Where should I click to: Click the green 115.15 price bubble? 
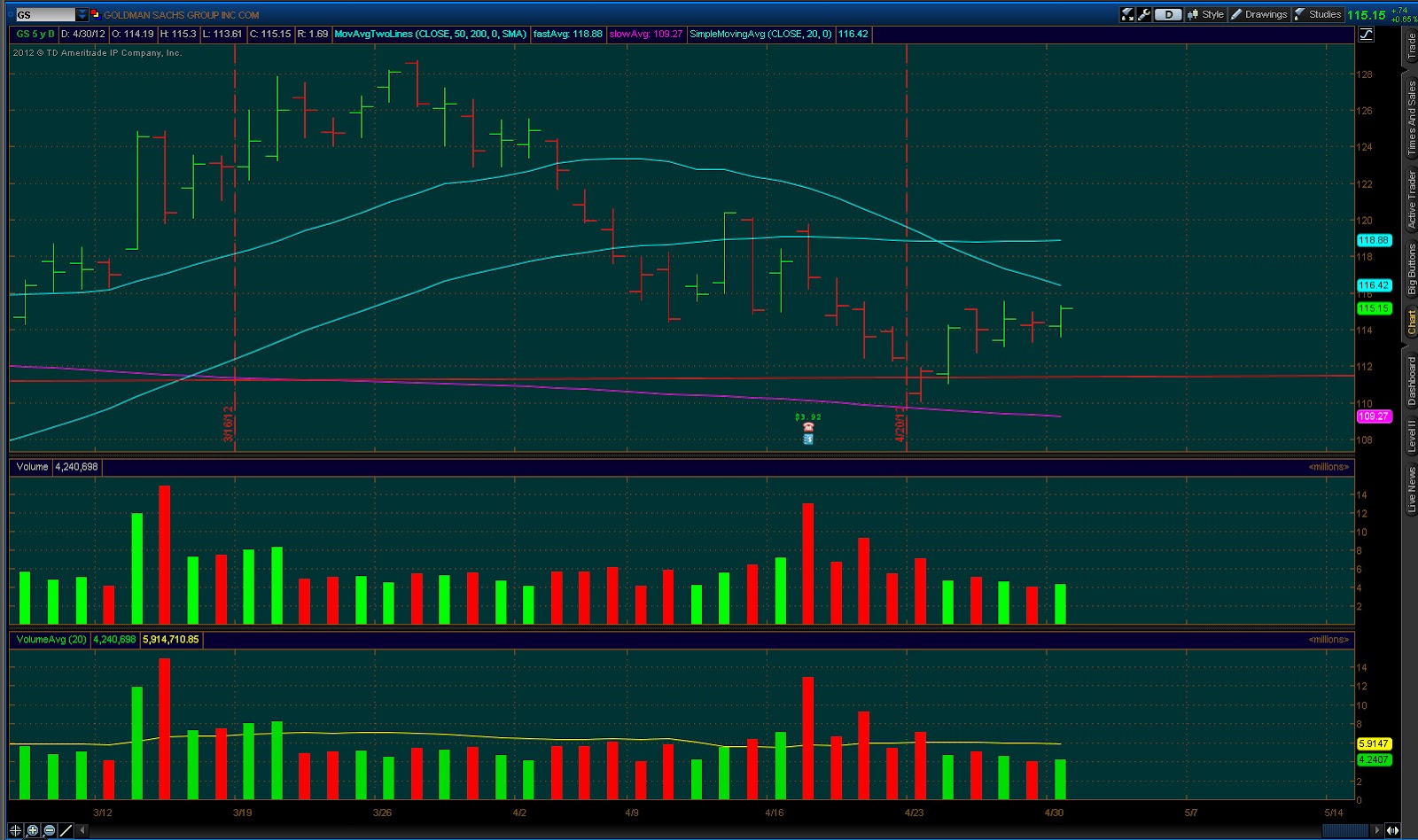pyautogui.click(x=1374, y=308)
